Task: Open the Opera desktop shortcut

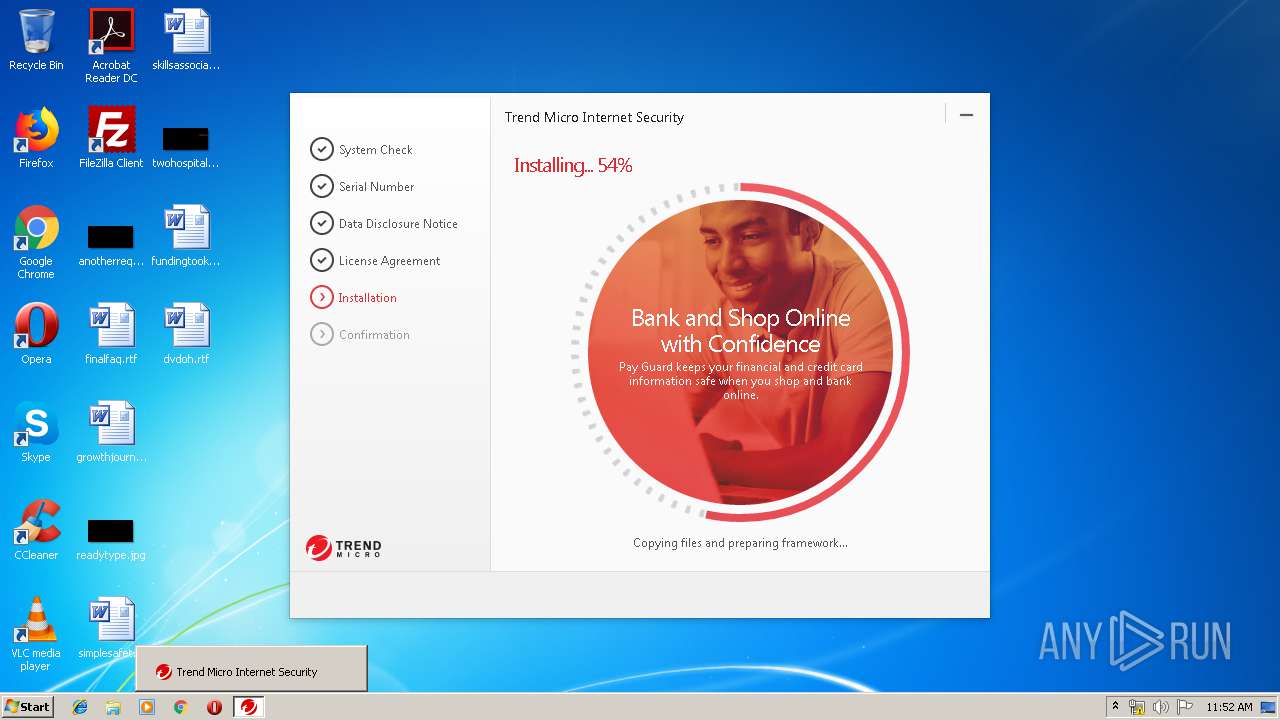Action: click(x=36, y=334)
